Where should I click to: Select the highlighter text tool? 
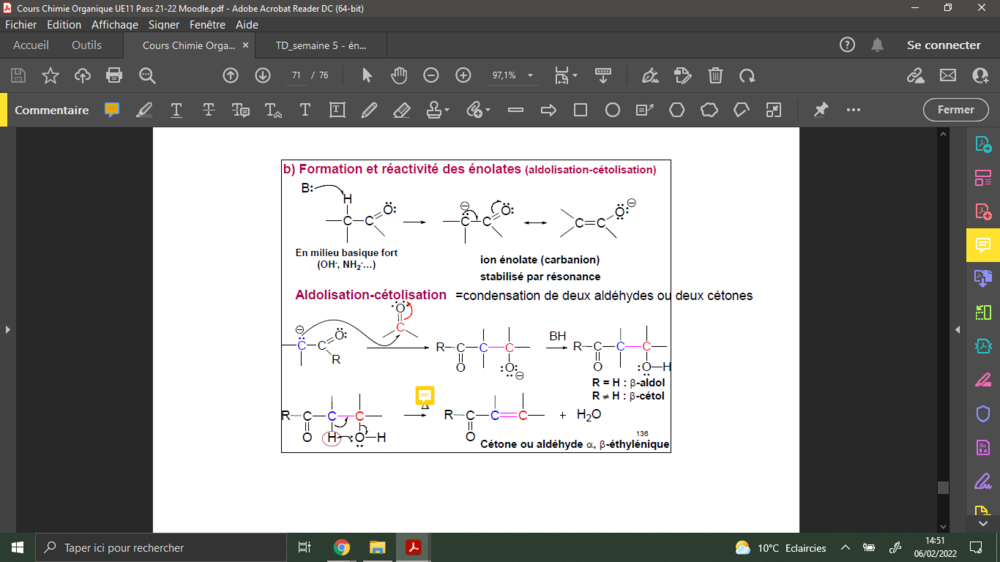pyautogui.click(x=144, y=110)
